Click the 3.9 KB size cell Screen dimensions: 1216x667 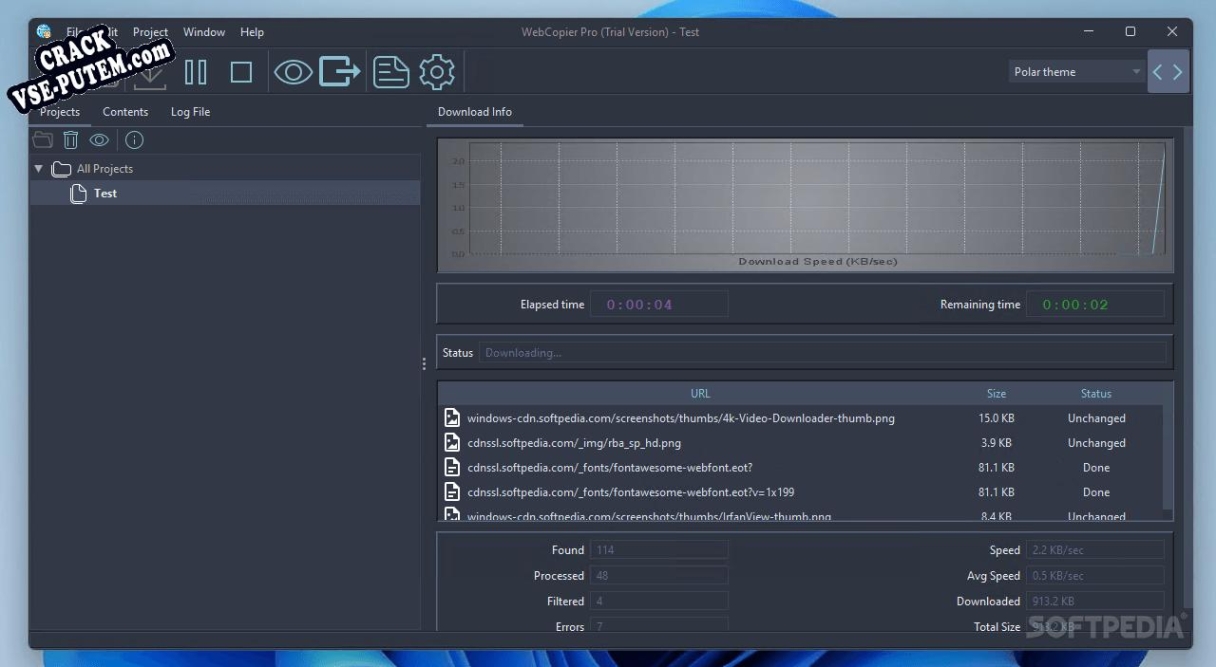tap(996, 442)
